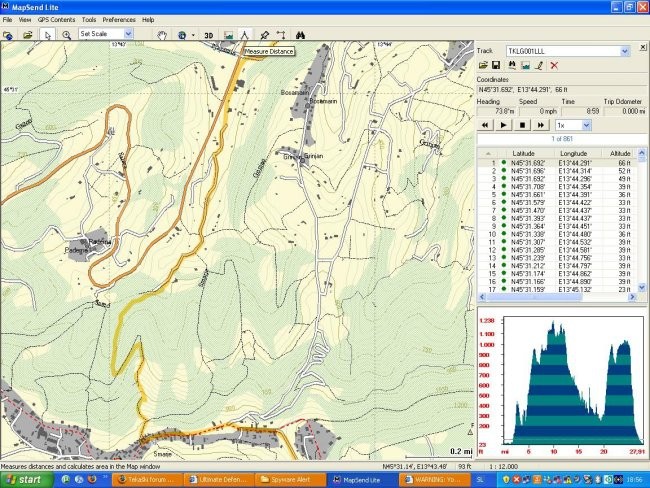650x488 pixels.
Task: Select track point row 5 with N45°31.661'
Action: click(x=557, y=194)
